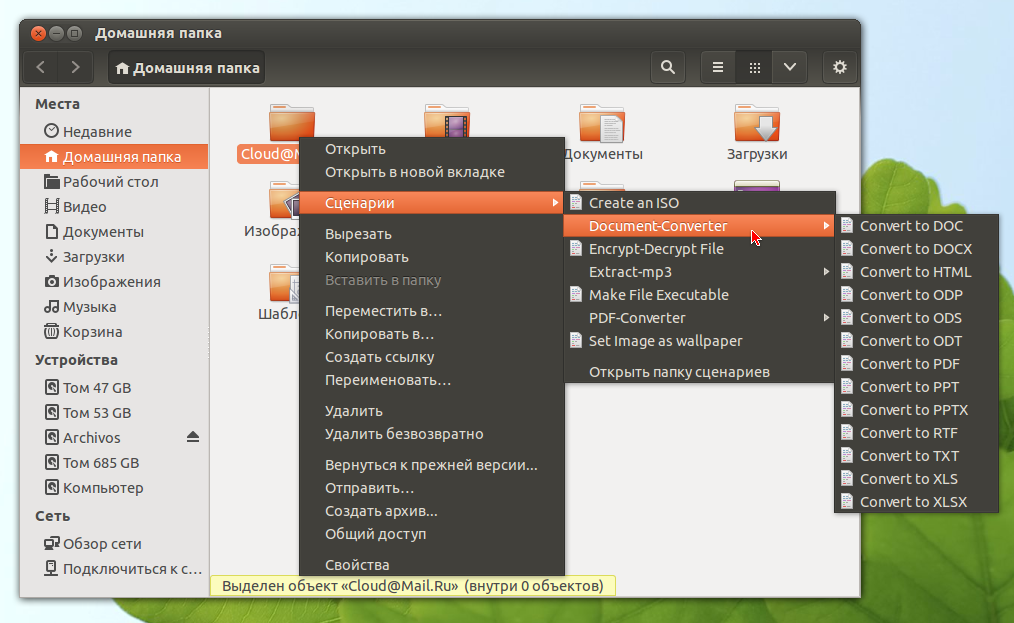The image size is (1014, 623).
Task: Go back with the left arrow button
Action: [x=41, y=67]
